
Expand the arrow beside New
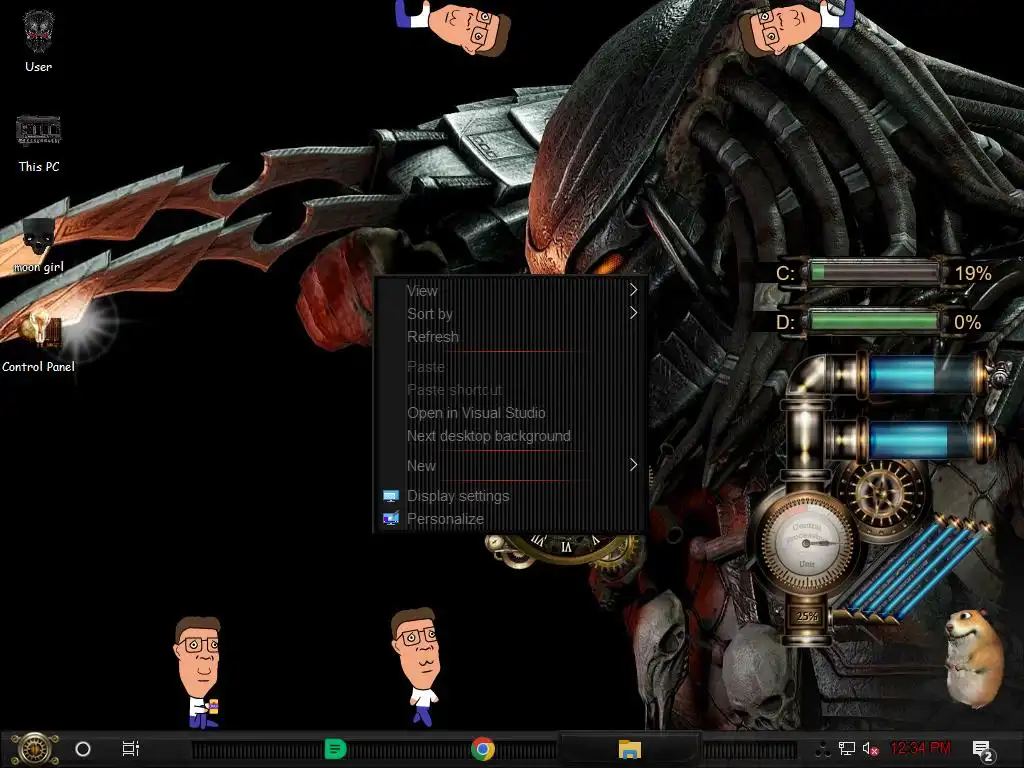(x=633, y=465)
